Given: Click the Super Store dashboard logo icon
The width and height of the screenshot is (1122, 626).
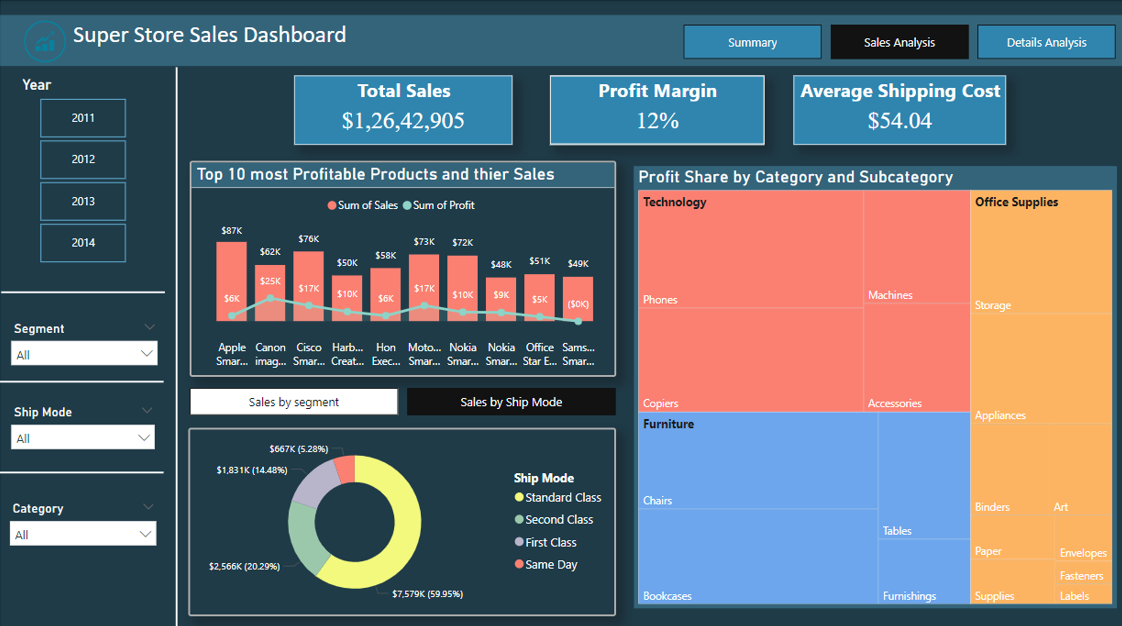Looking at the screenshot, I should (x=45, y=40).
